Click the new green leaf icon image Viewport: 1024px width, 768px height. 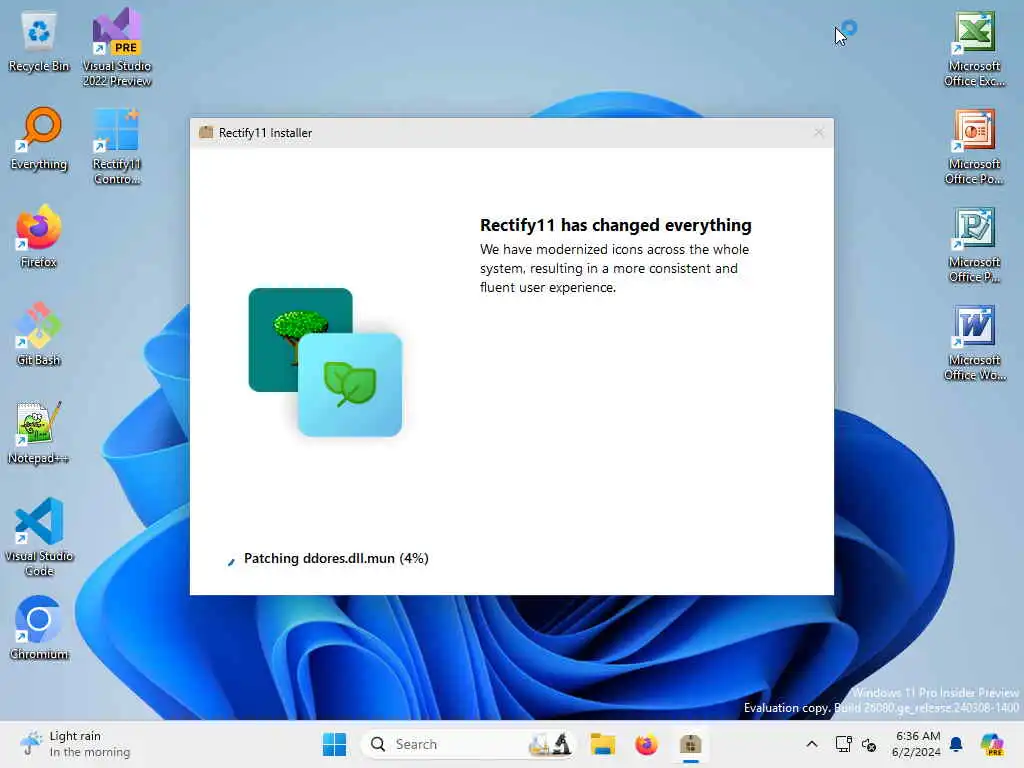350,385
